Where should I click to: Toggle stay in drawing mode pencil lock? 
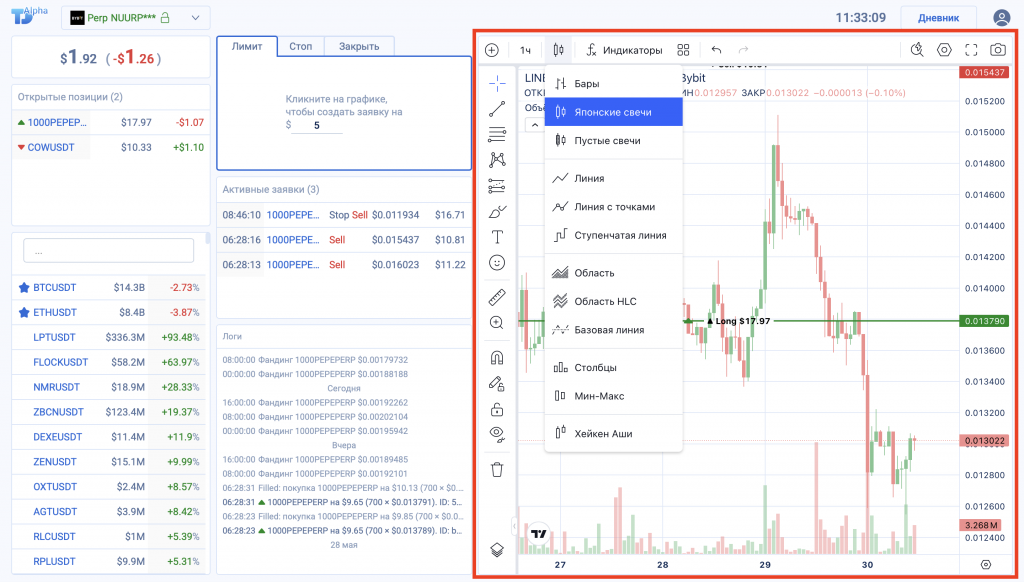coord(497,383)
